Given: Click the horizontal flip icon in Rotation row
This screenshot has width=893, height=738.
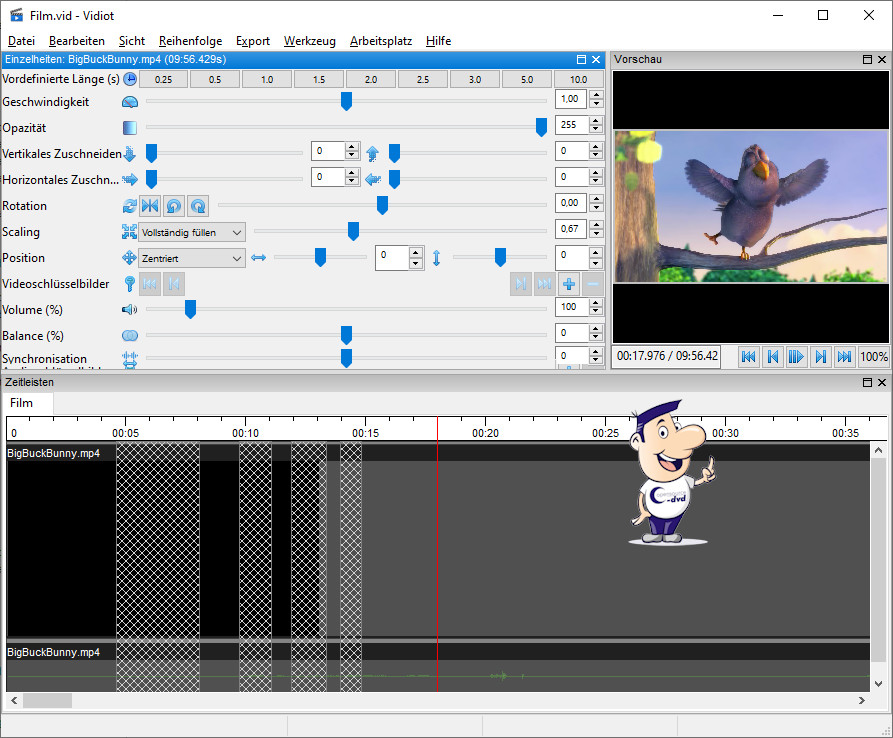Looking at the screenshot, I should pyautogui.click(x=150, y=206).
